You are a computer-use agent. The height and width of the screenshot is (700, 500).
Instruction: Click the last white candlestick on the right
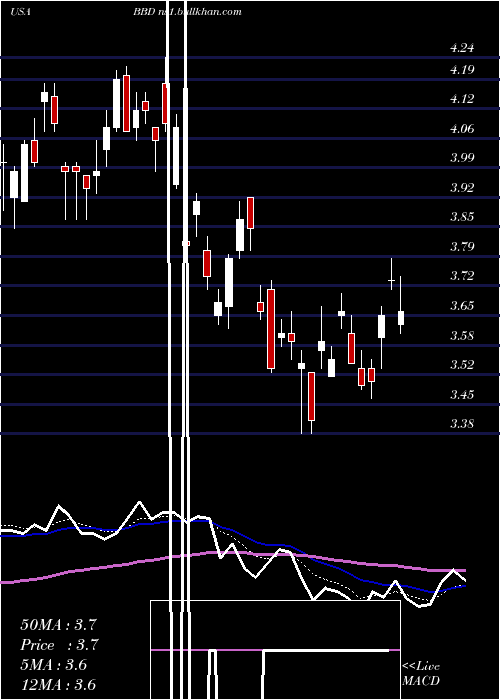(x=401, y=318)
